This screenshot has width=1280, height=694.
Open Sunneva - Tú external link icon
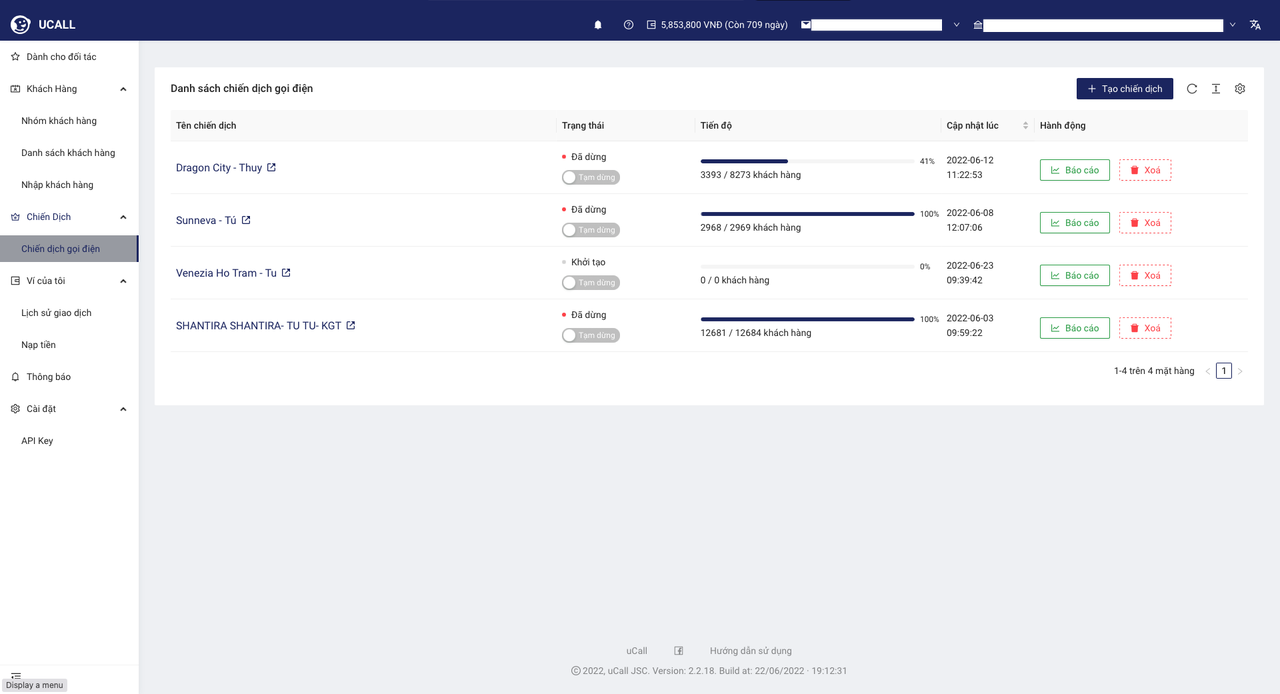point(246,220)
